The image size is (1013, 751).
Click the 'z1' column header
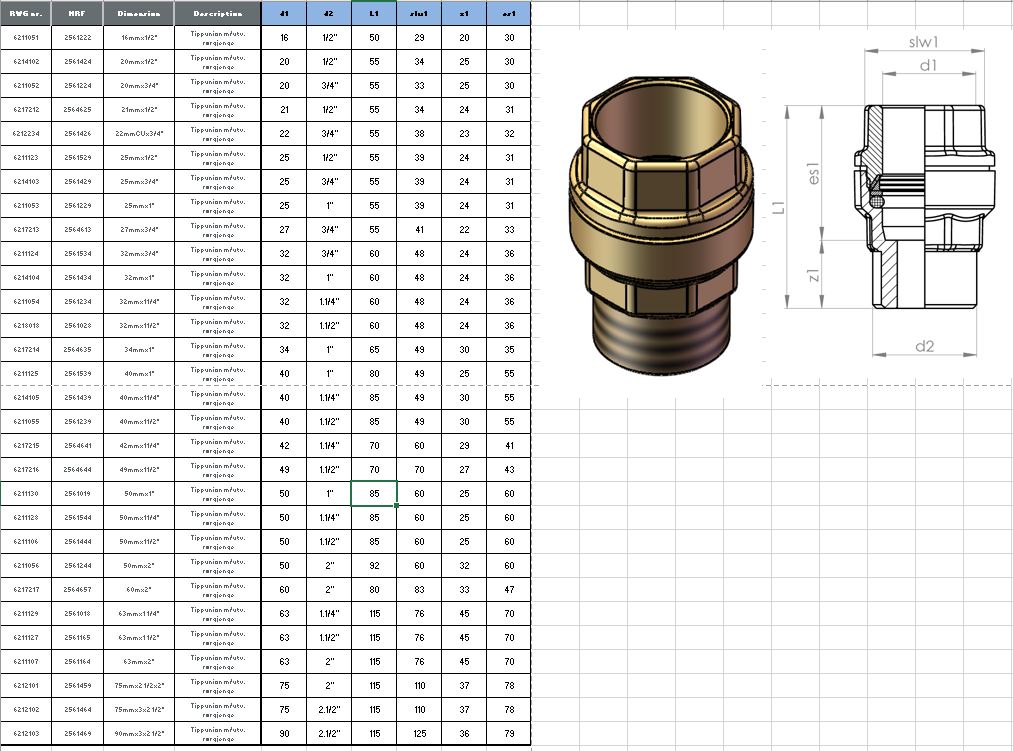tap(464, 14)
